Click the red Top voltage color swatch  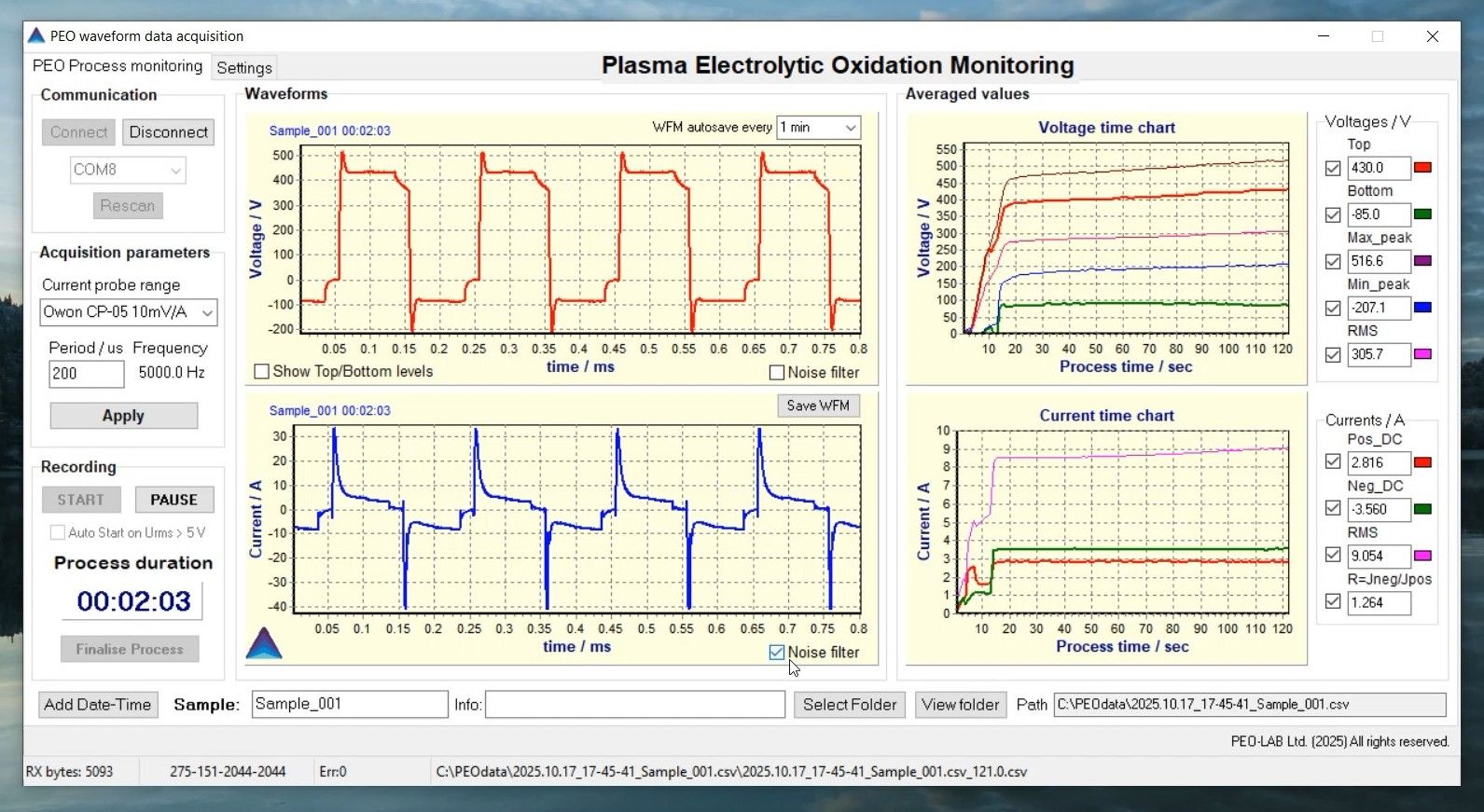click(1422, 168)
